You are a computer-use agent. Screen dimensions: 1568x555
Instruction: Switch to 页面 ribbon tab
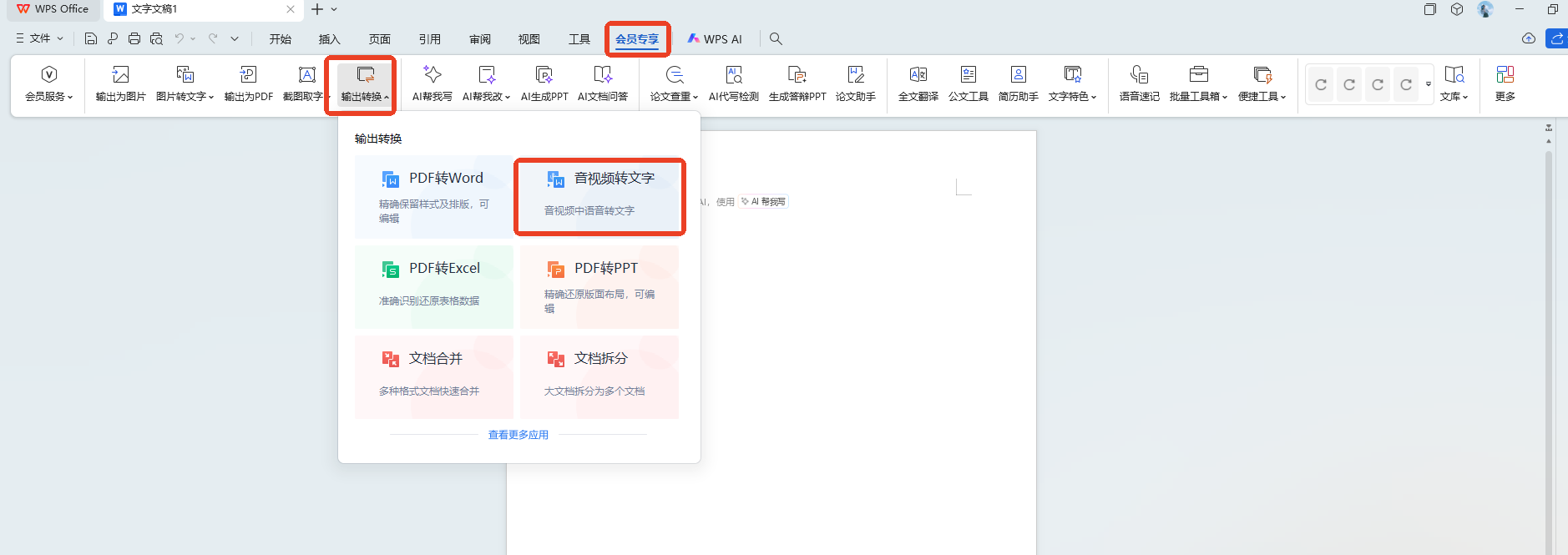380,39
